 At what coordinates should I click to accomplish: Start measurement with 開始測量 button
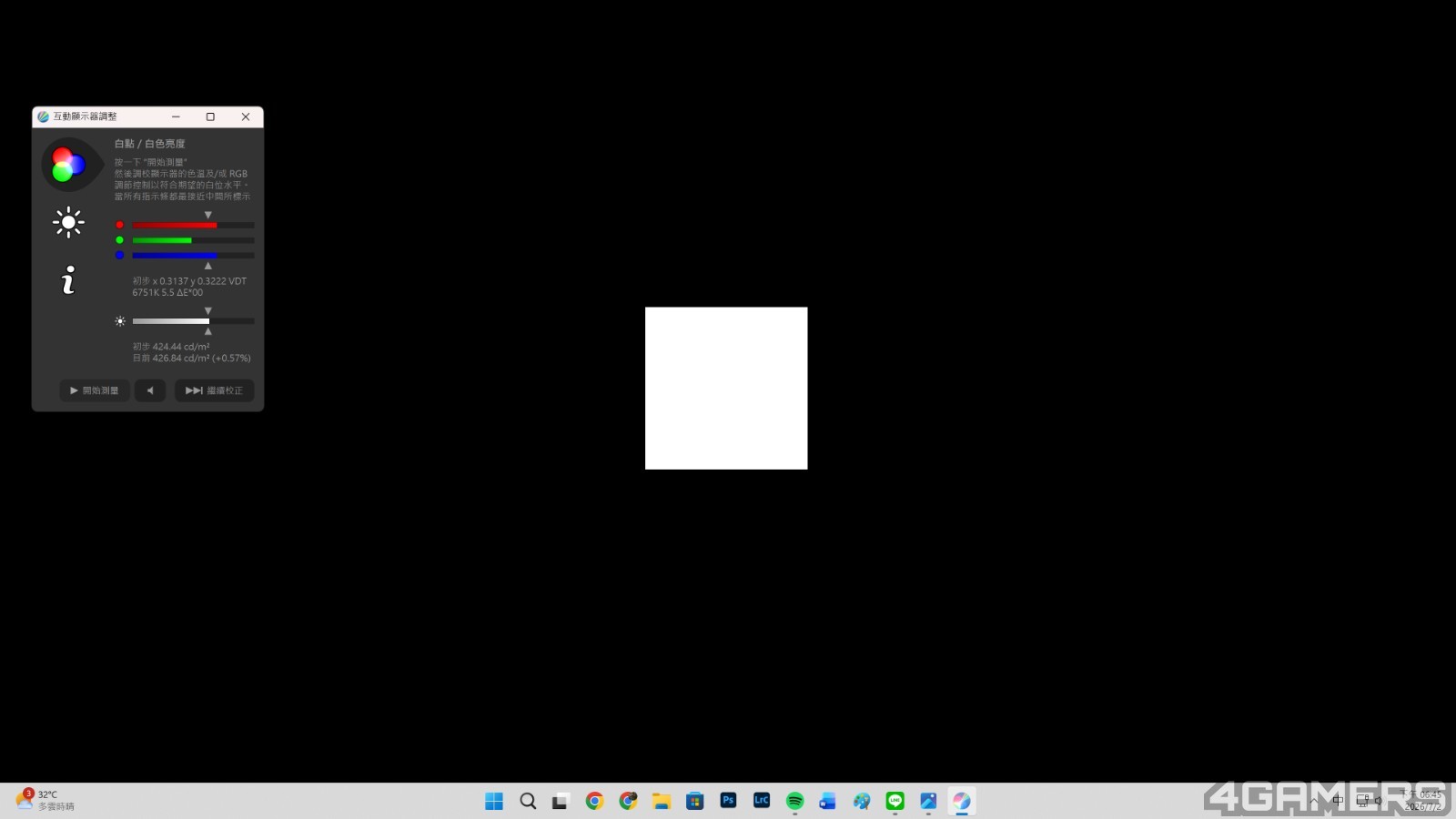pos(95,390)
